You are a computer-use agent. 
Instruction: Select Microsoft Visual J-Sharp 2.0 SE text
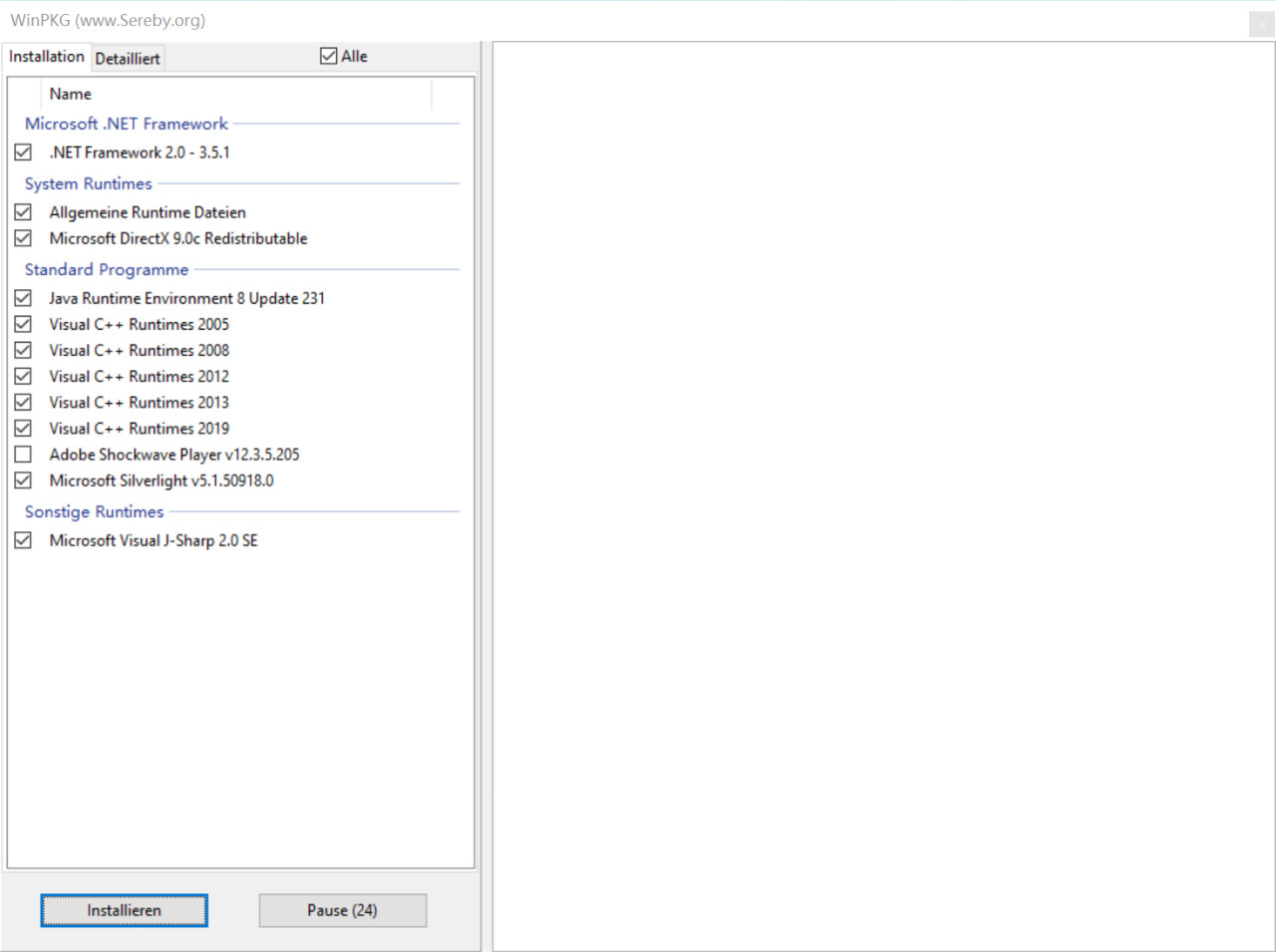154,539
